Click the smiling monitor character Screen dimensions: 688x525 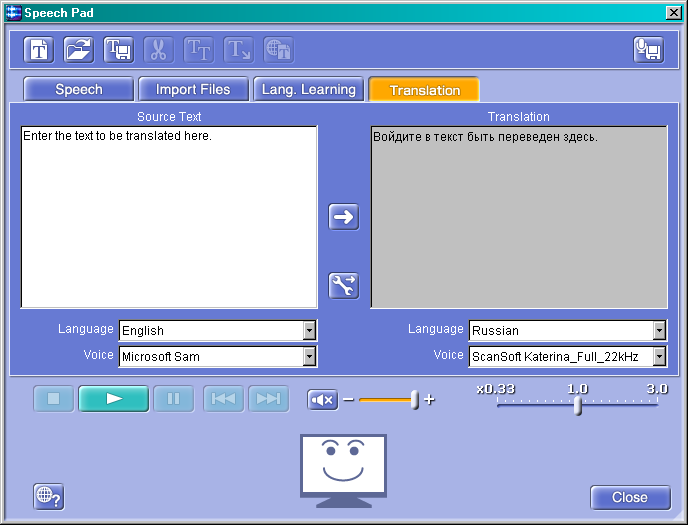(344, 468)
